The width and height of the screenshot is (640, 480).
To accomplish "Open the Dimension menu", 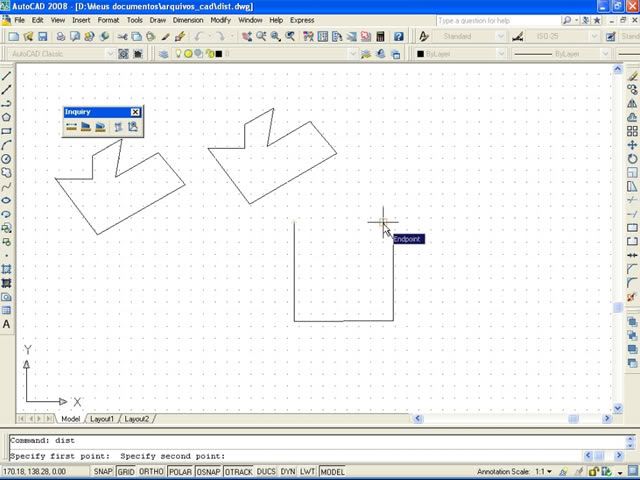I will (188, 20).
